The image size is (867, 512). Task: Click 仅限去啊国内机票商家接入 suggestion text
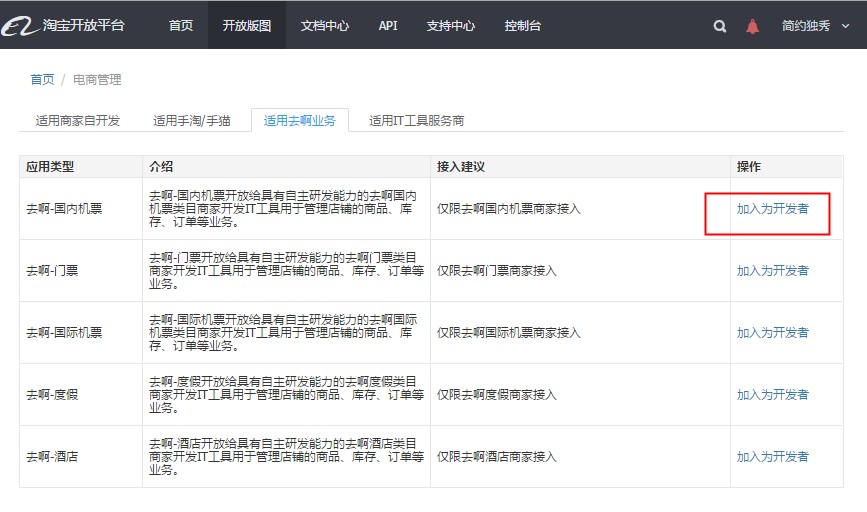pyautogui.click(x=509, y=209)
